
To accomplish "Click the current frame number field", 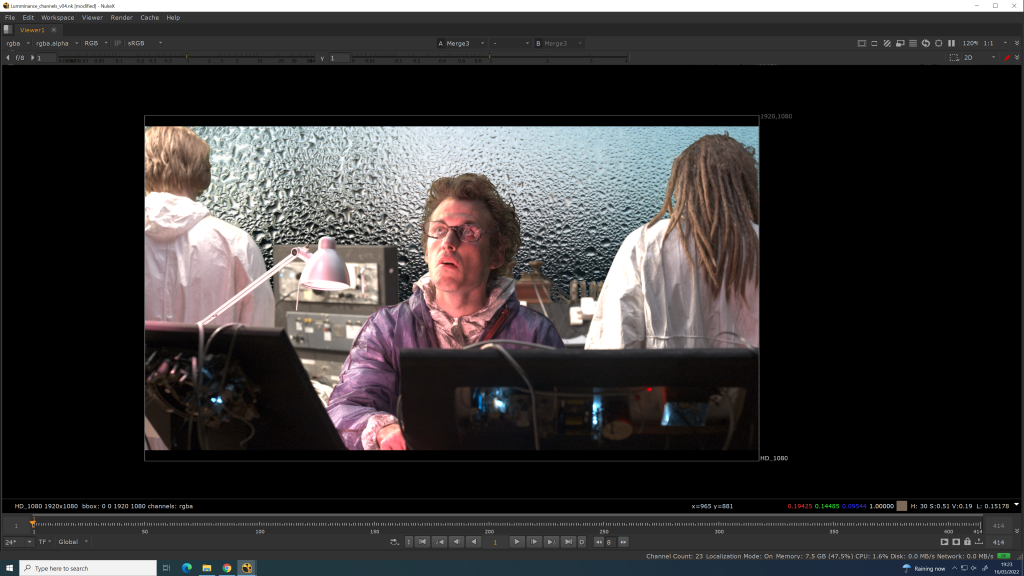I will pos(495,542).
